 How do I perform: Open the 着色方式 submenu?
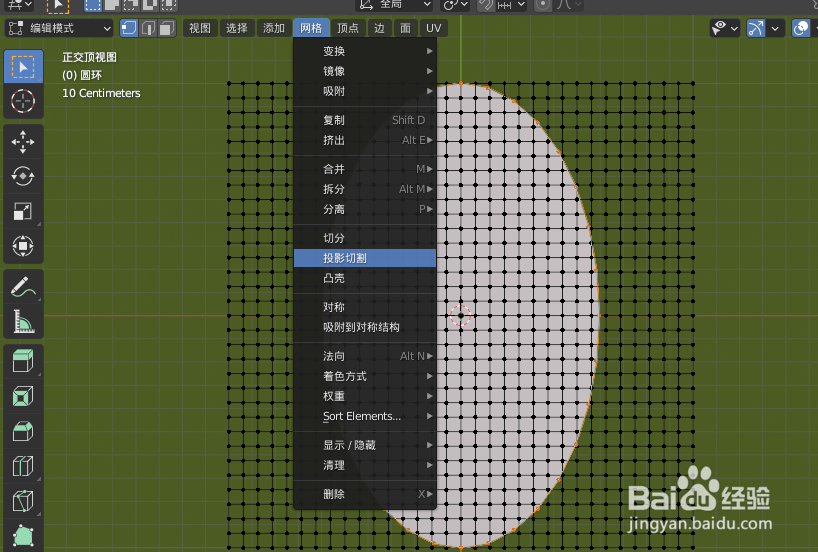[x=365, y=376]
